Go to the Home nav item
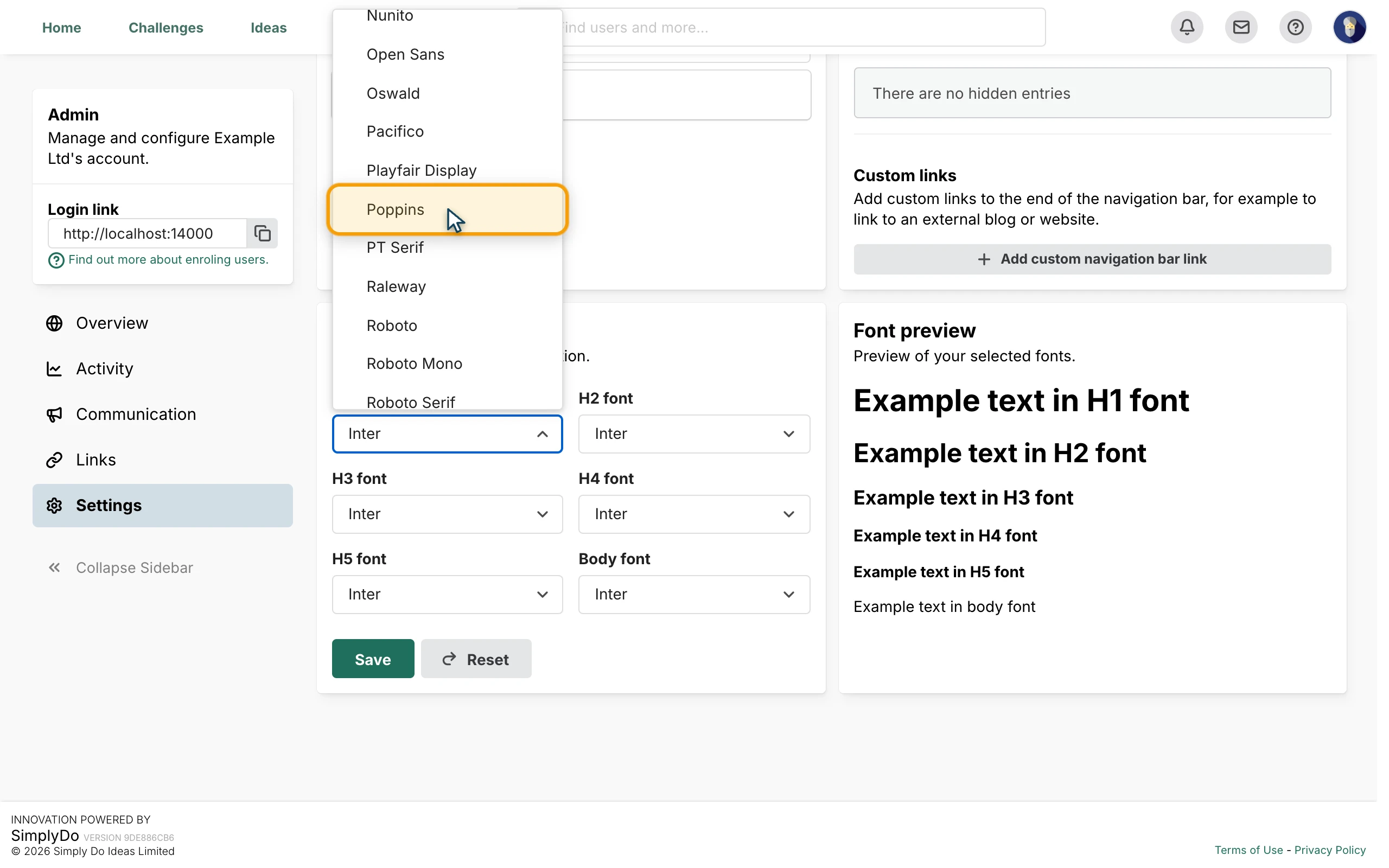Image resolution: width=1389 pixels, height=868 pixels. click(x=61, y=28)
